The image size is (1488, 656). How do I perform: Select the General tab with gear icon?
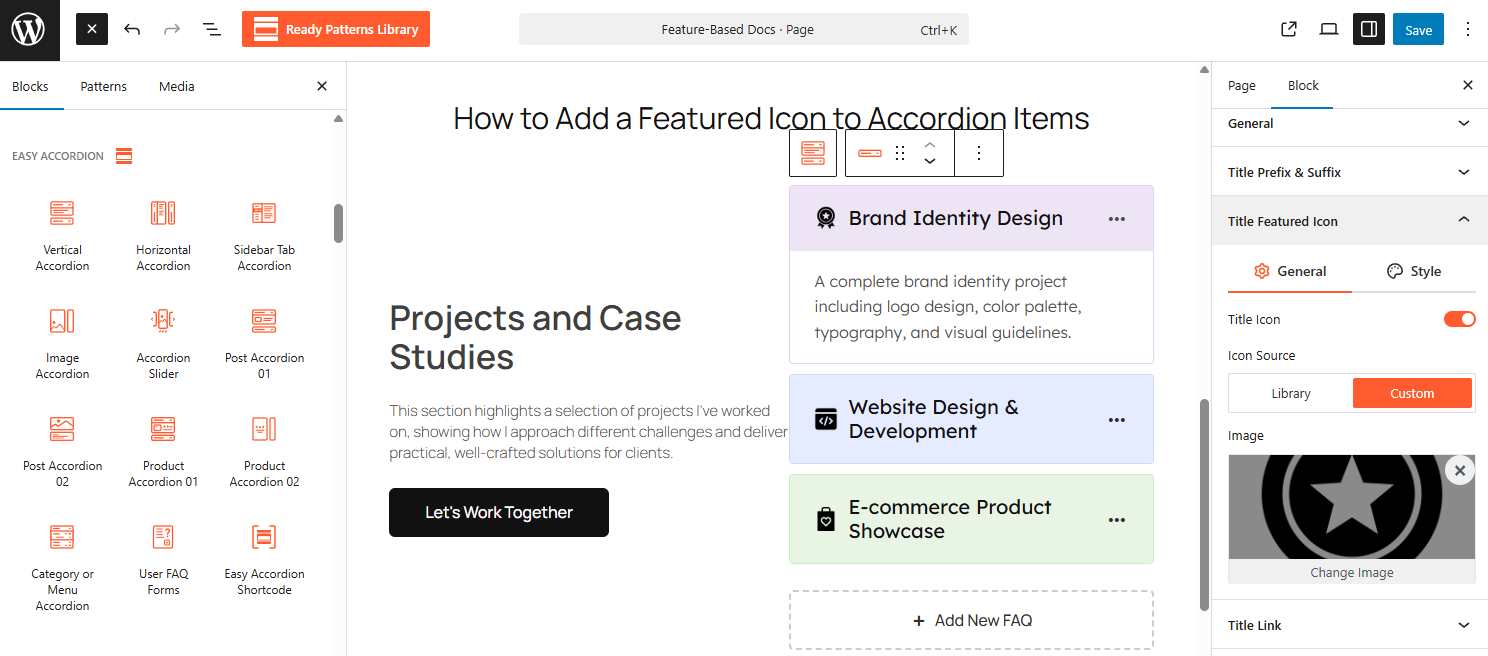(1290, 271)
